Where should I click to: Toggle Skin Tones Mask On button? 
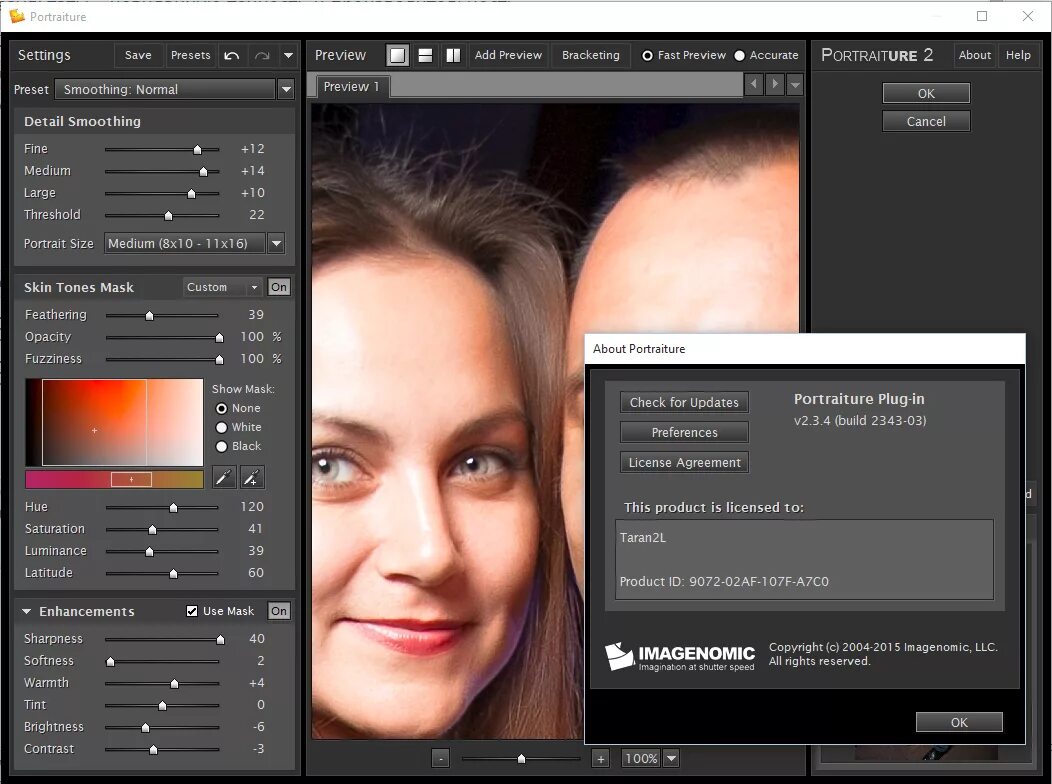click(278, 287)
